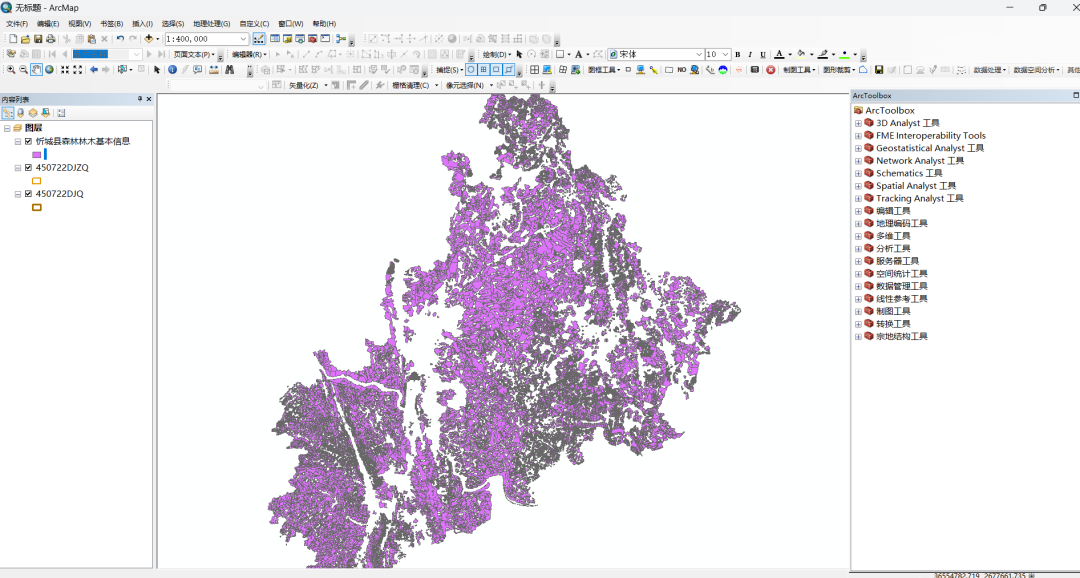Image resolution: width=1080 pixels, height=578 pixels.
Task: Click the 绘制(D) drawing button
Action: point(497,54)
